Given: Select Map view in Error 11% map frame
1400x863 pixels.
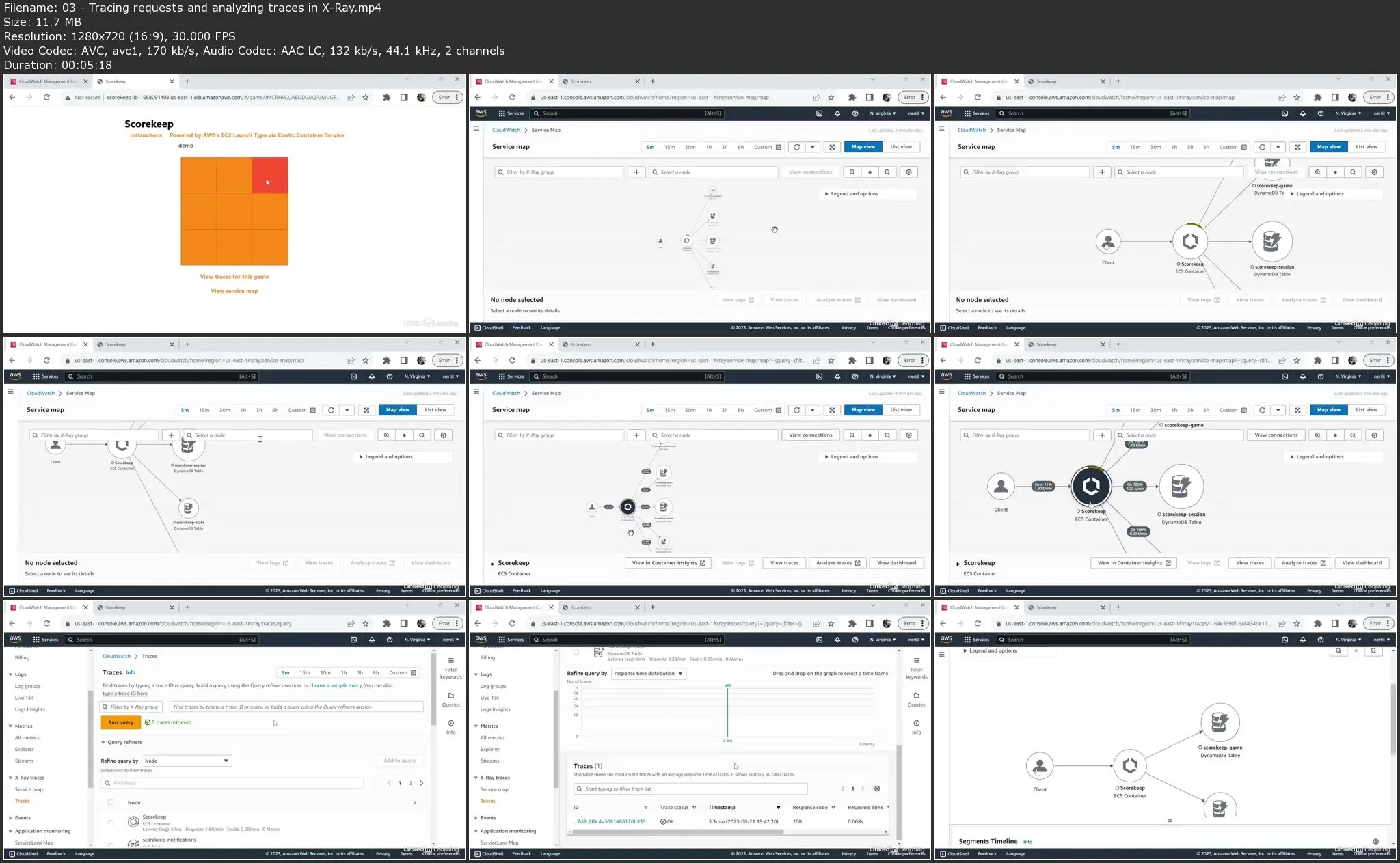Looking at the screenshot, I should [x=1329, y=410].
